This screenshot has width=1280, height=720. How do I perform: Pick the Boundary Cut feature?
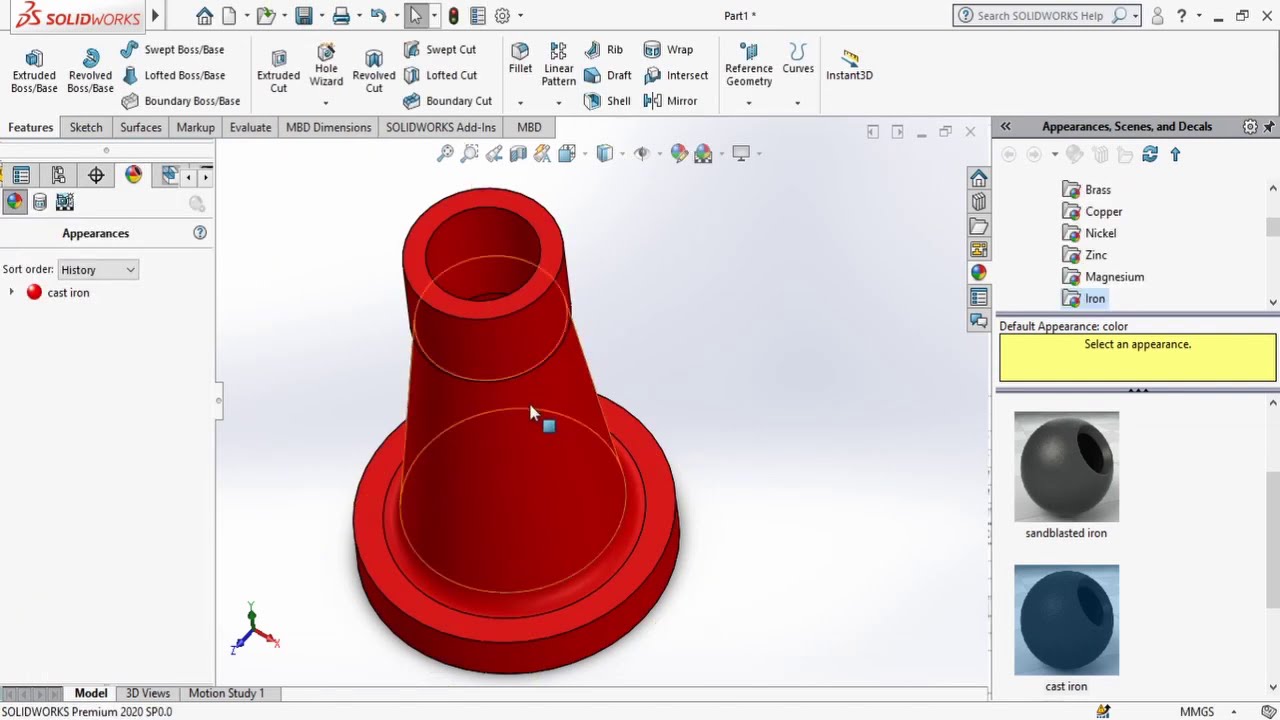coord(447,101)
